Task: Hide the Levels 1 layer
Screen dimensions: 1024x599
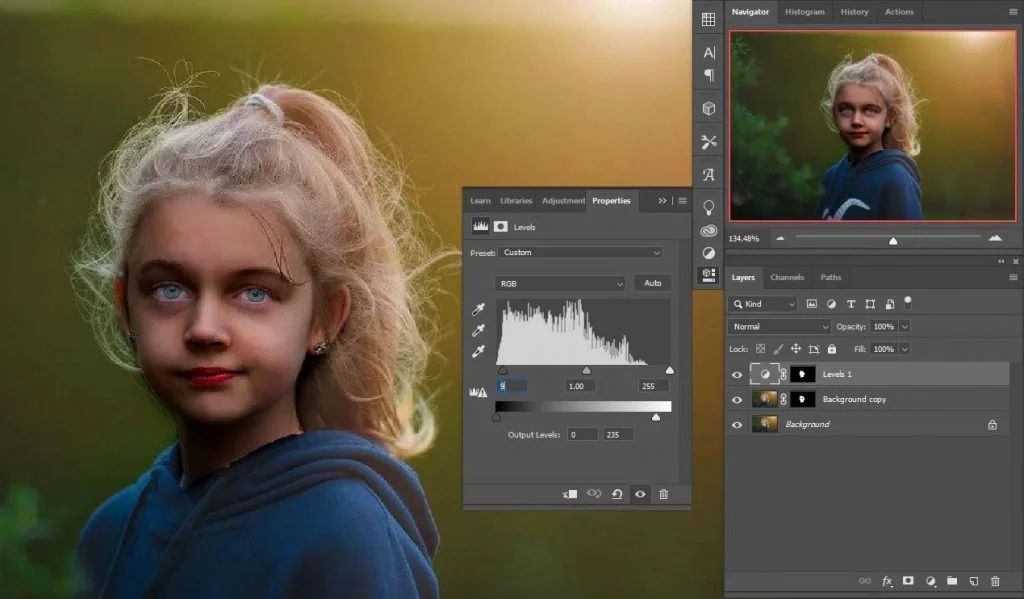Action: point(737,374)
